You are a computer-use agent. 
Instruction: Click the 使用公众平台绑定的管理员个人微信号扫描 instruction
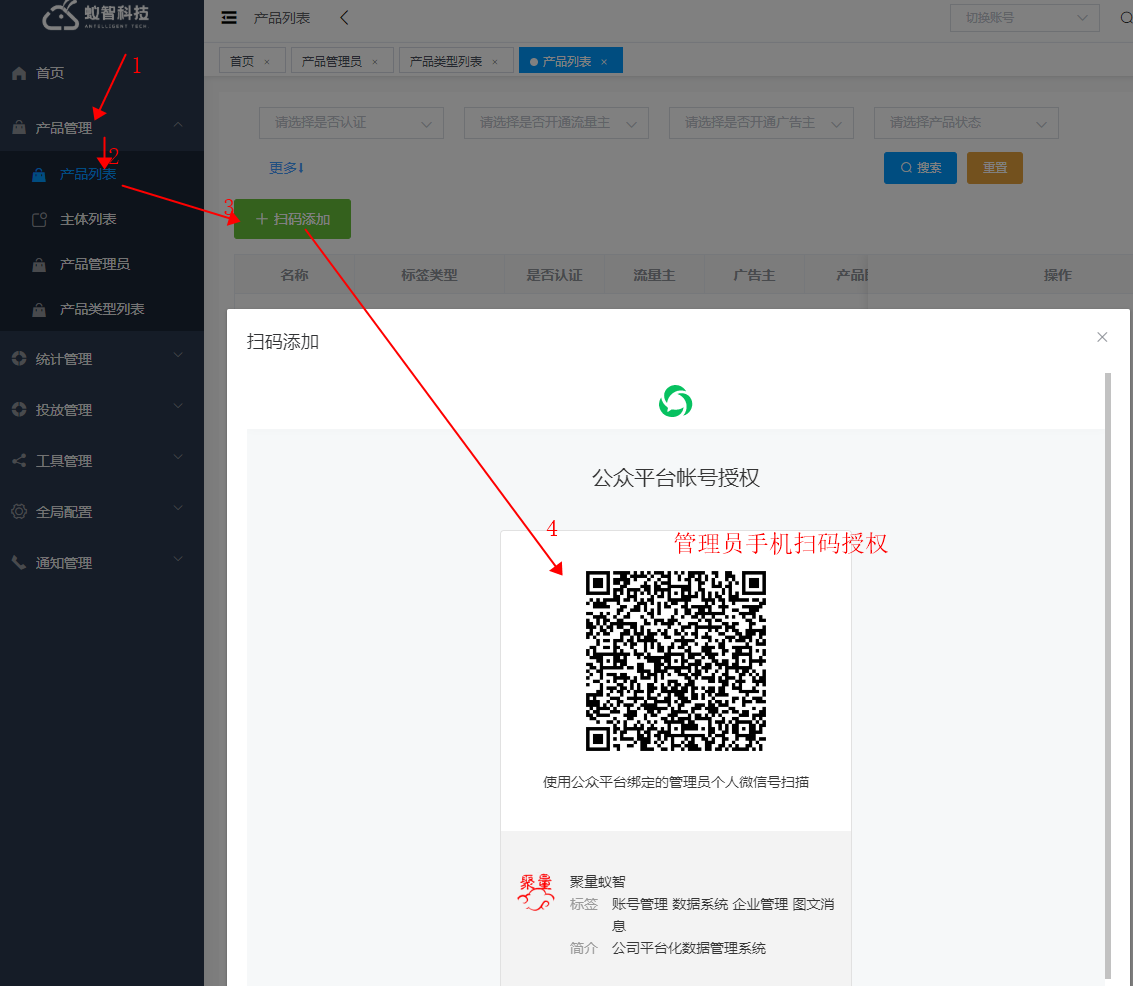(676, 782)
